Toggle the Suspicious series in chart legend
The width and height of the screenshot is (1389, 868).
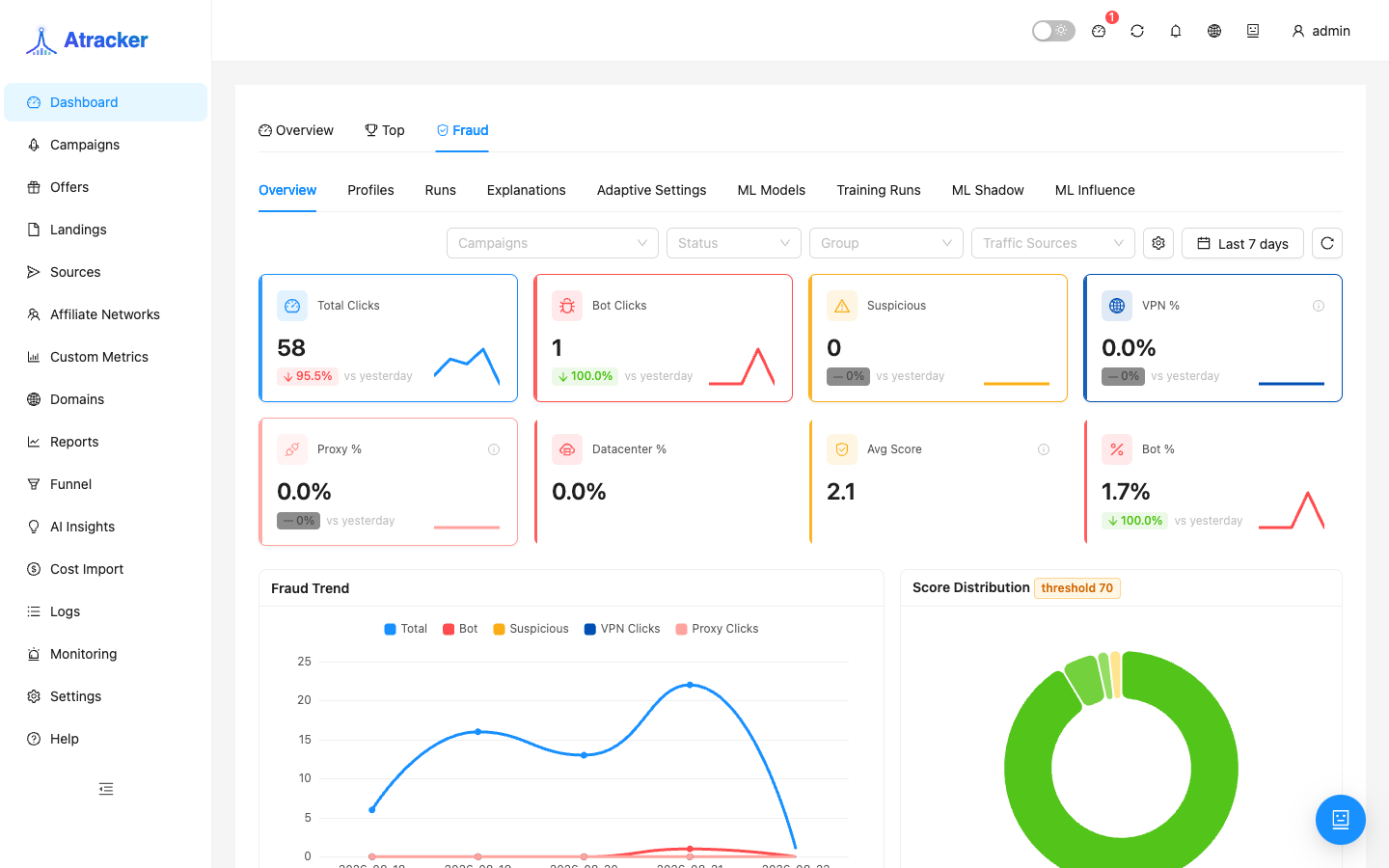click(x=531, y=629)
